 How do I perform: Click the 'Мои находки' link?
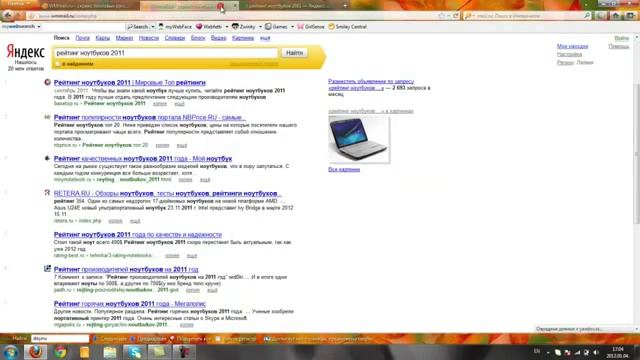point(573,46)
